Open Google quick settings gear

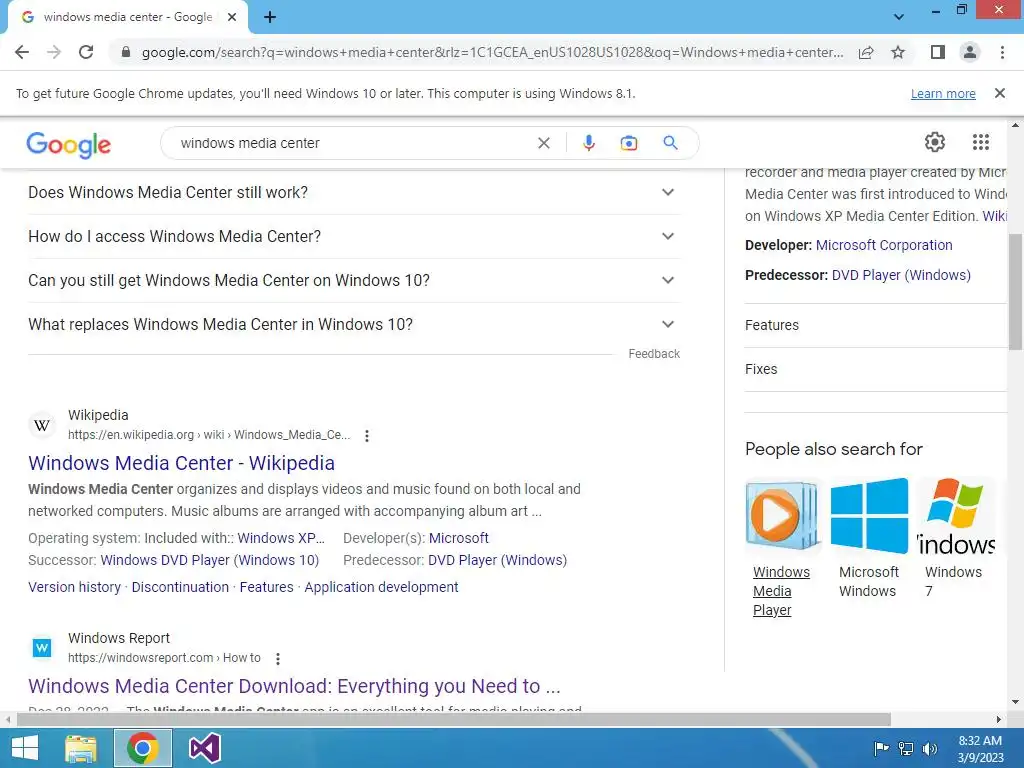pos(935,142)
